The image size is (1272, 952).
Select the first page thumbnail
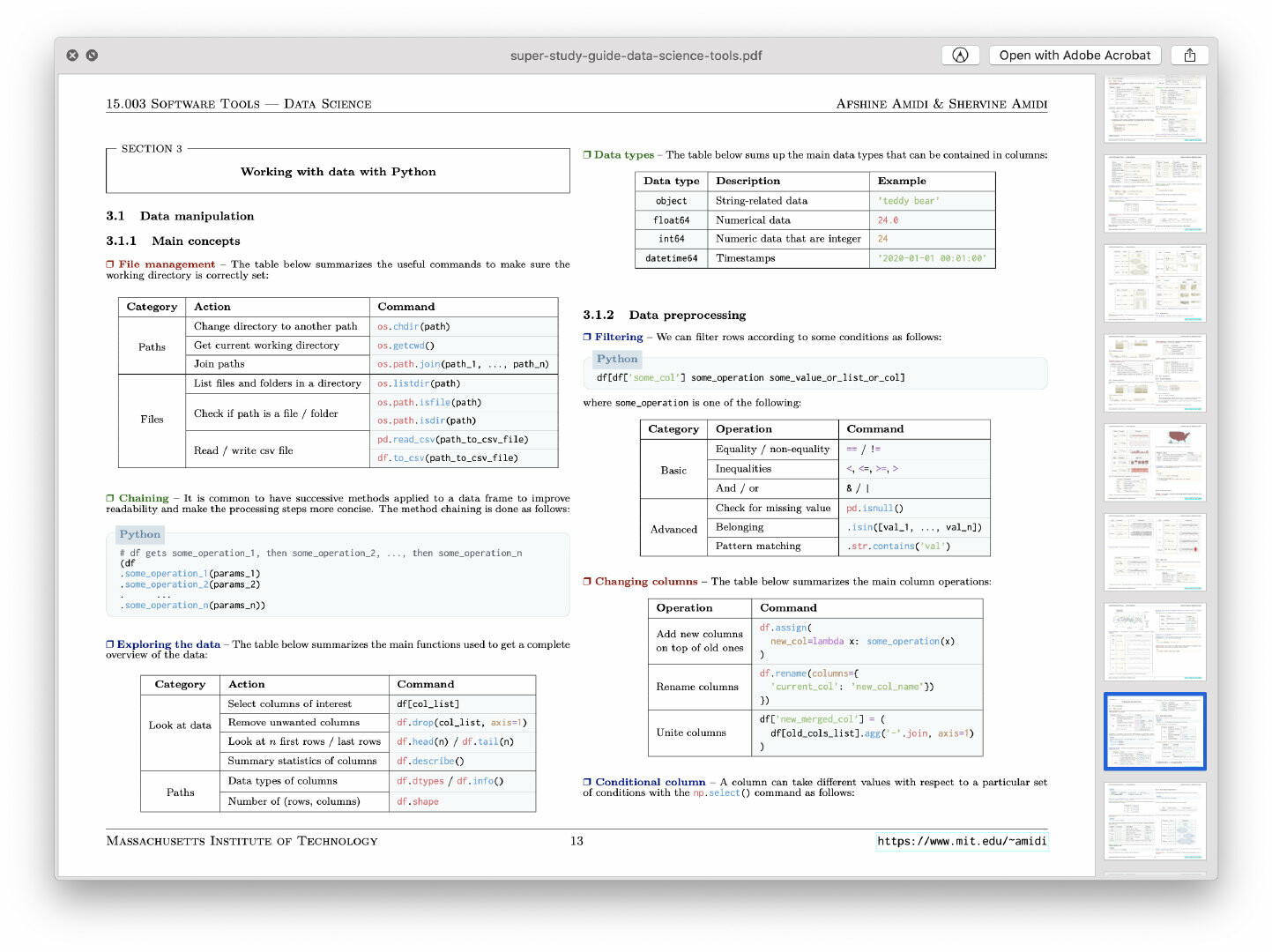tap(1155, 108)
